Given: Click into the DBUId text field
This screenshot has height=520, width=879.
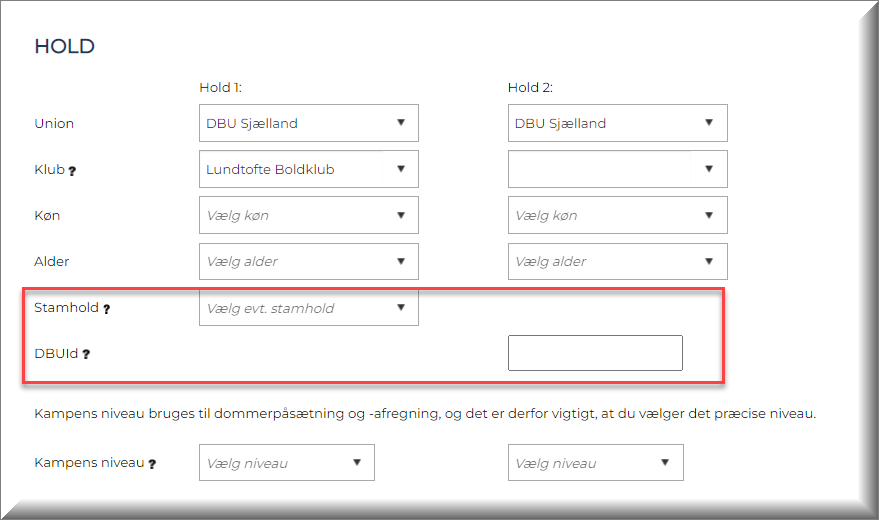Looking at the screenshot, I should pyautogui.click(x=595, y=353).
